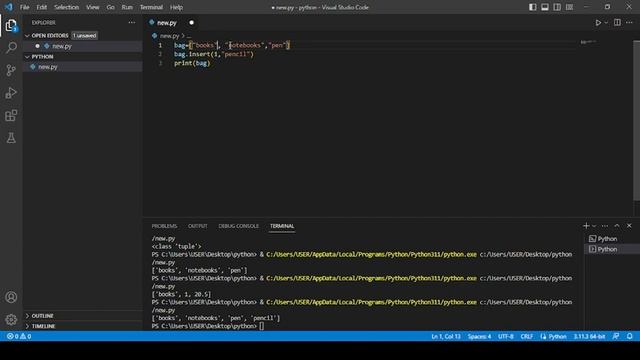Viewport: 640px width, 360px height.
Task: Open notifications bell in status bar
Action: pos(629,336)
